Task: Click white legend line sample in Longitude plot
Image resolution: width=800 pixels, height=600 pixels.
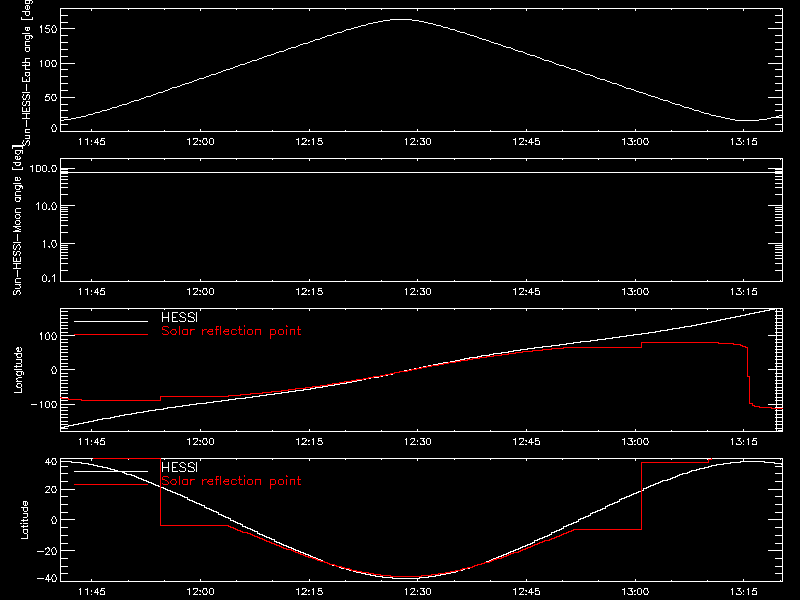Action: pyautogui.click(x=111, y=321)
